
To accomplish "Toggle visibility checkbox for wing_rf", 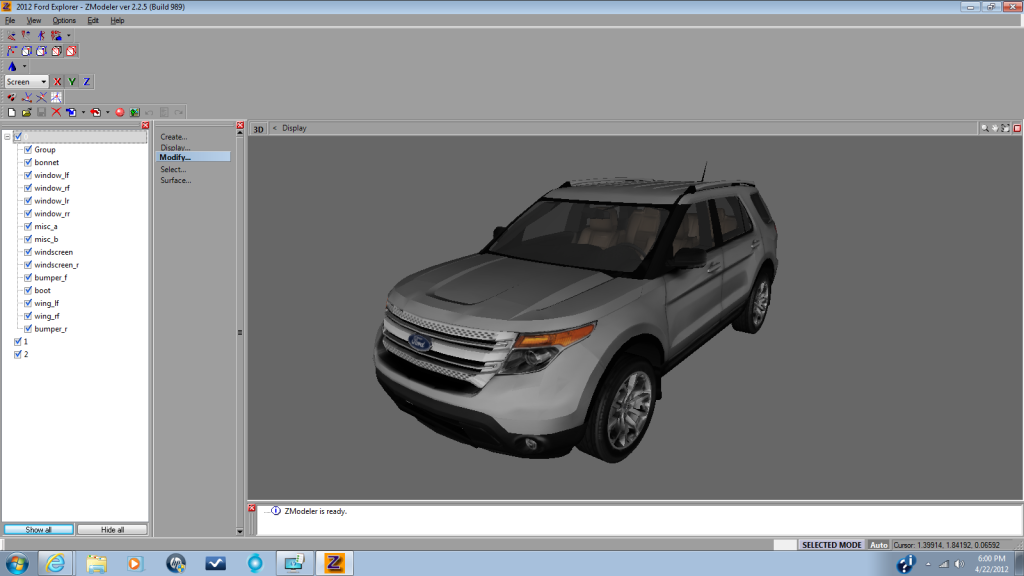I will (28, 316).
